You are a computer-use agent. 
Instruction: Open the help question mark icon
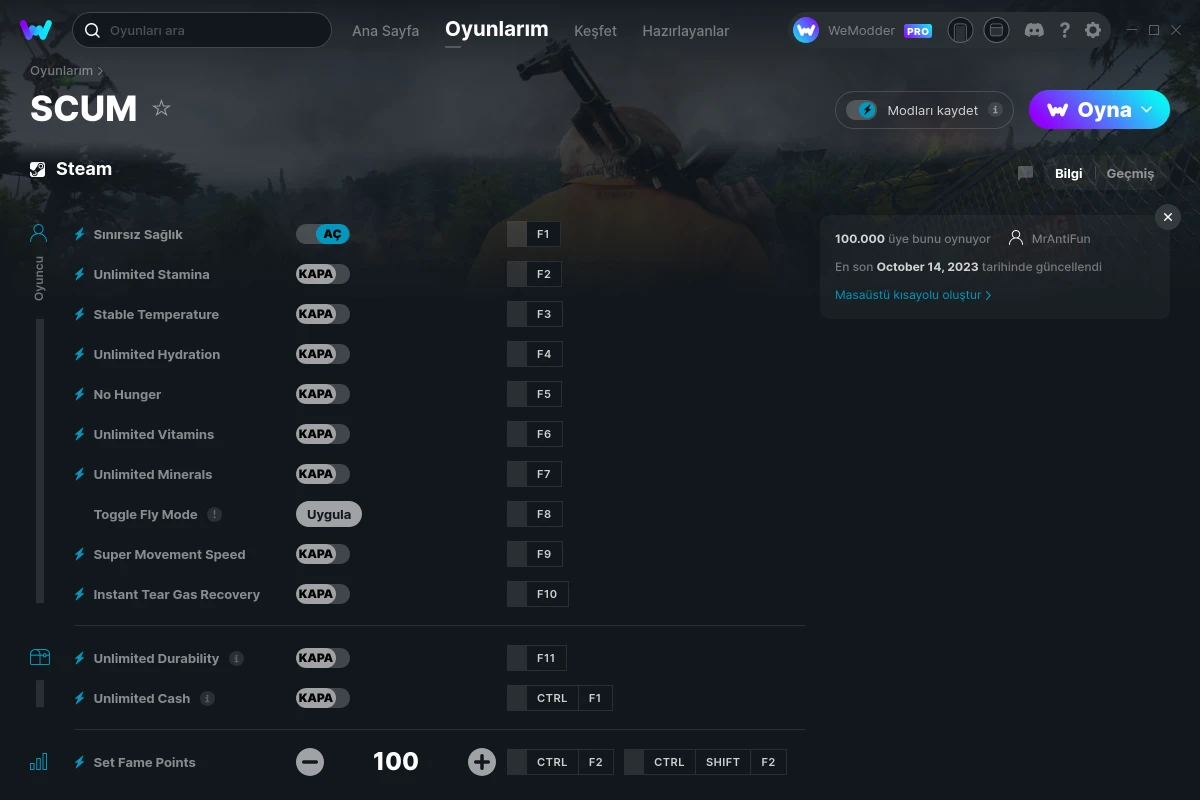click(x=1064, y=30)
